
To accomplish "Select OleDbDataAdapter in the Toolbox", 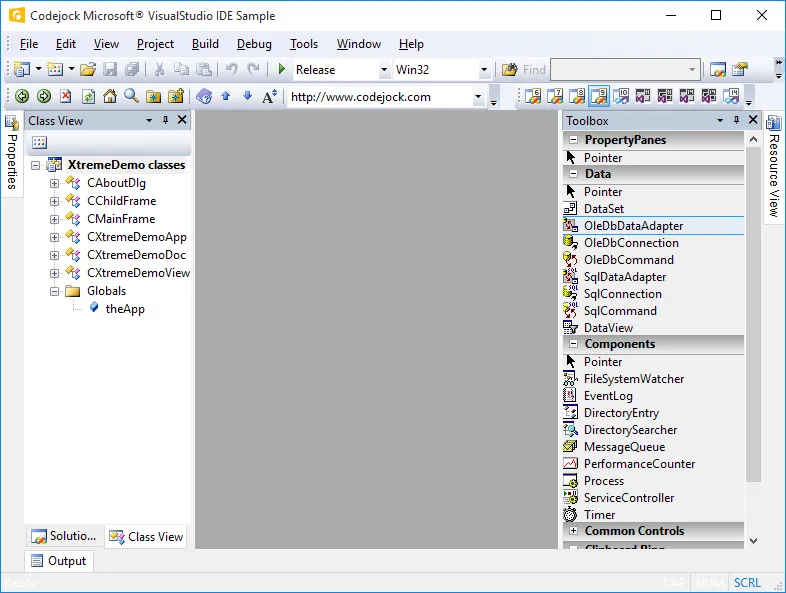I will (653, 226).
